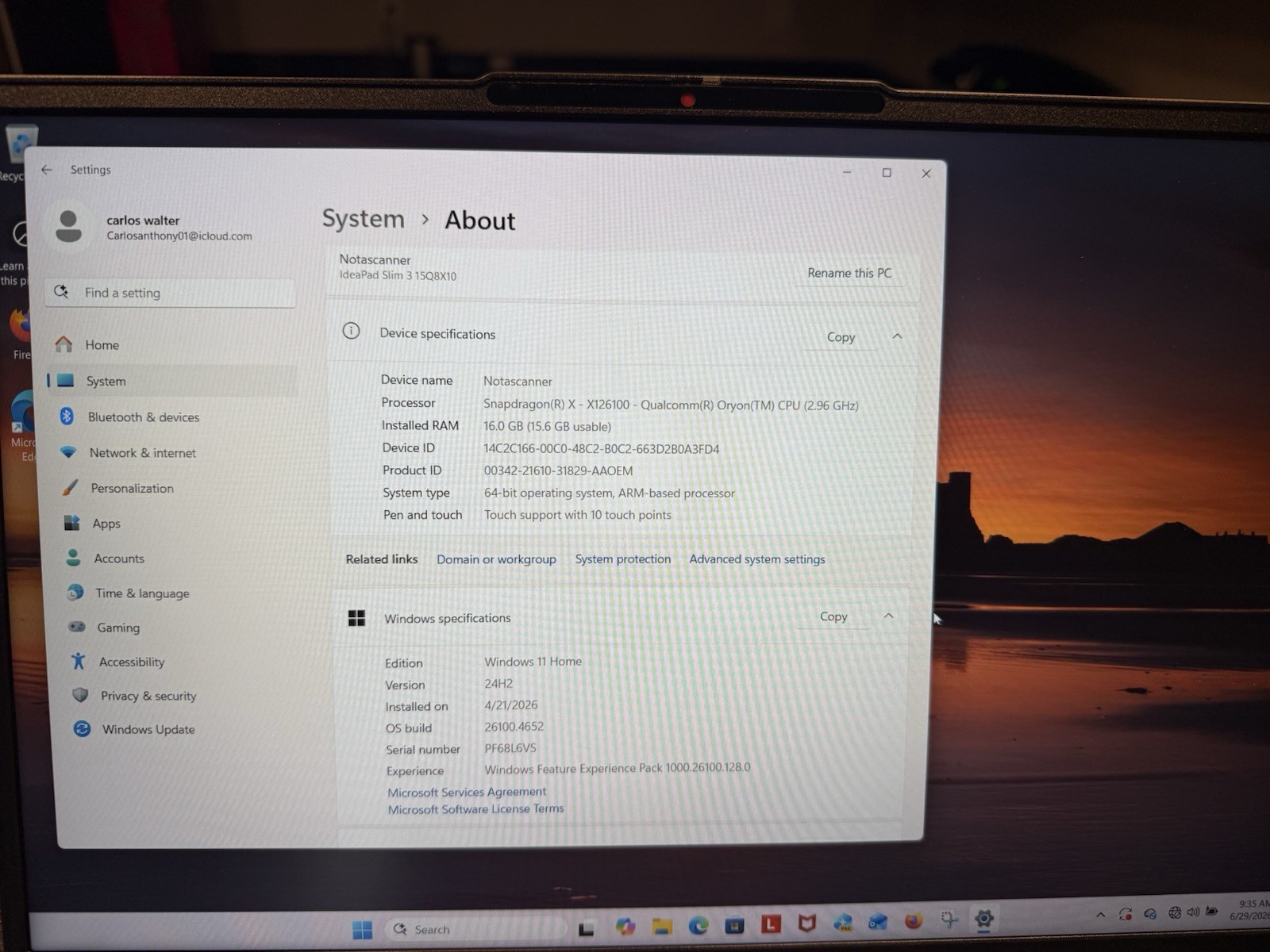
Task: Click the search magnifier icon in Find a setting
Action: (x=61, y=292)
